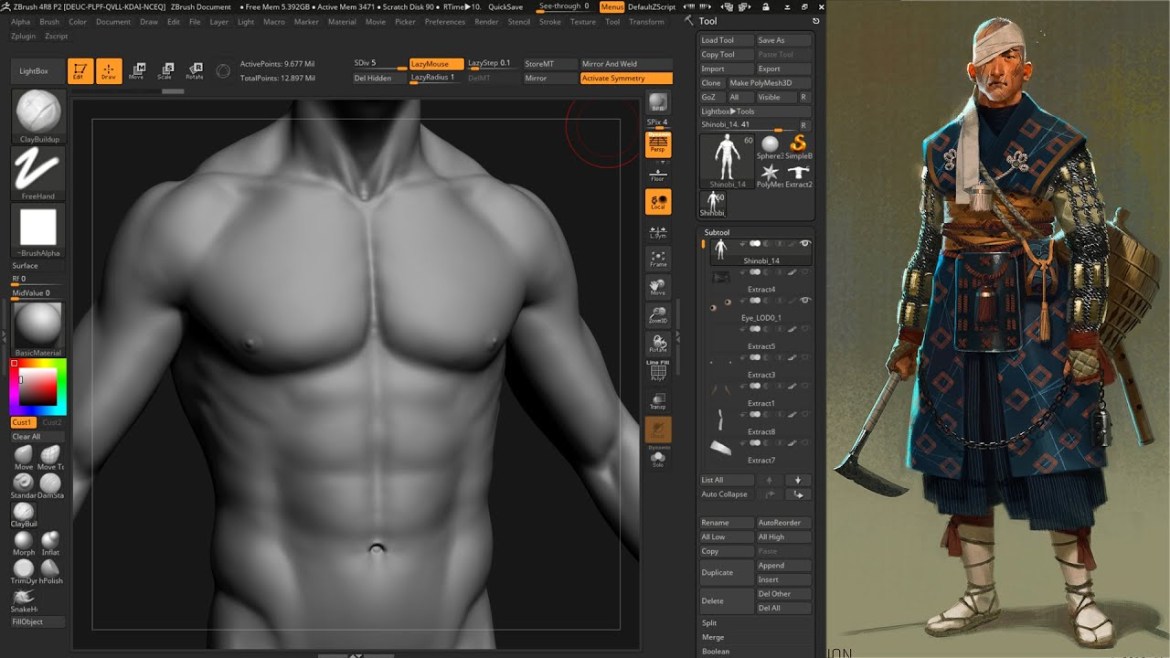Screen dimensions: 1170x658
Task: Toggle PolyF line fill display
Action: (657, 371)
